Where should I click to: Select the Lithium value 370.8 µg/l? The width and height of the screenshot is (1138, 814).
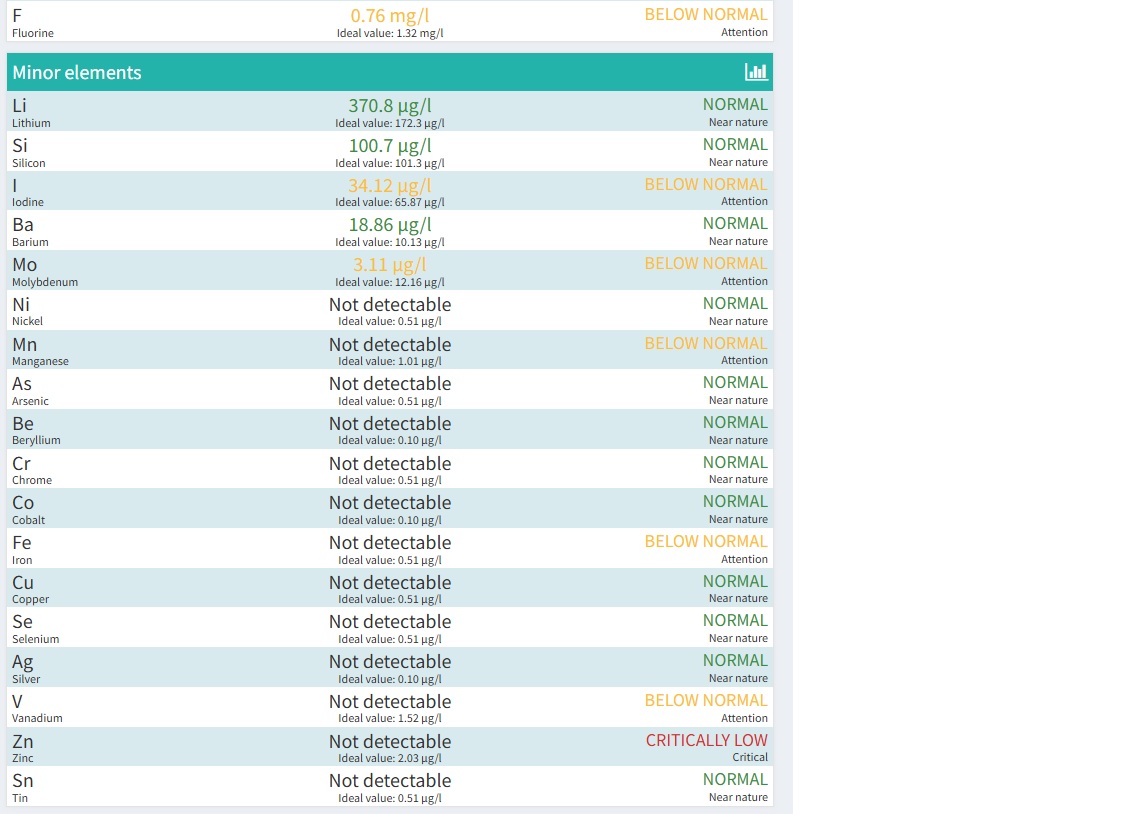[390, 106]
